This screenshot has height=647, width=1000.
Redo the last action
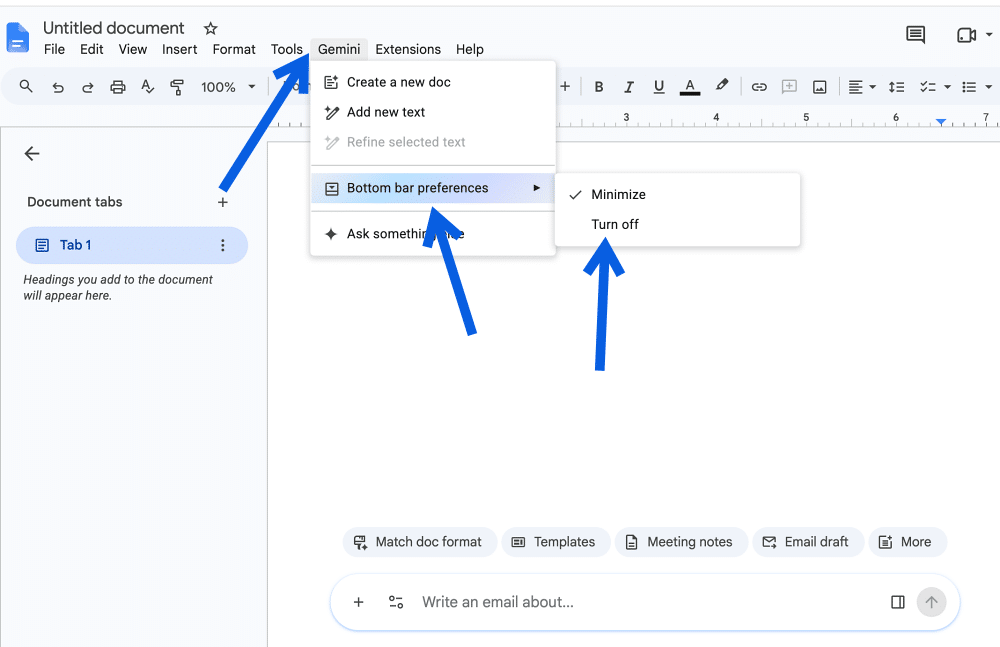coord(87,87)
